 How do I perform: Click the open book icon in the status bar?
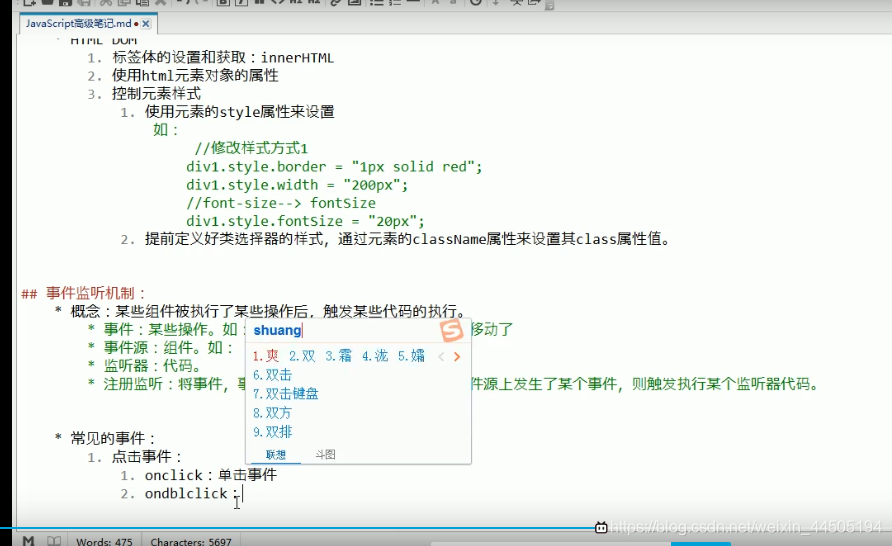click(54, 541)
